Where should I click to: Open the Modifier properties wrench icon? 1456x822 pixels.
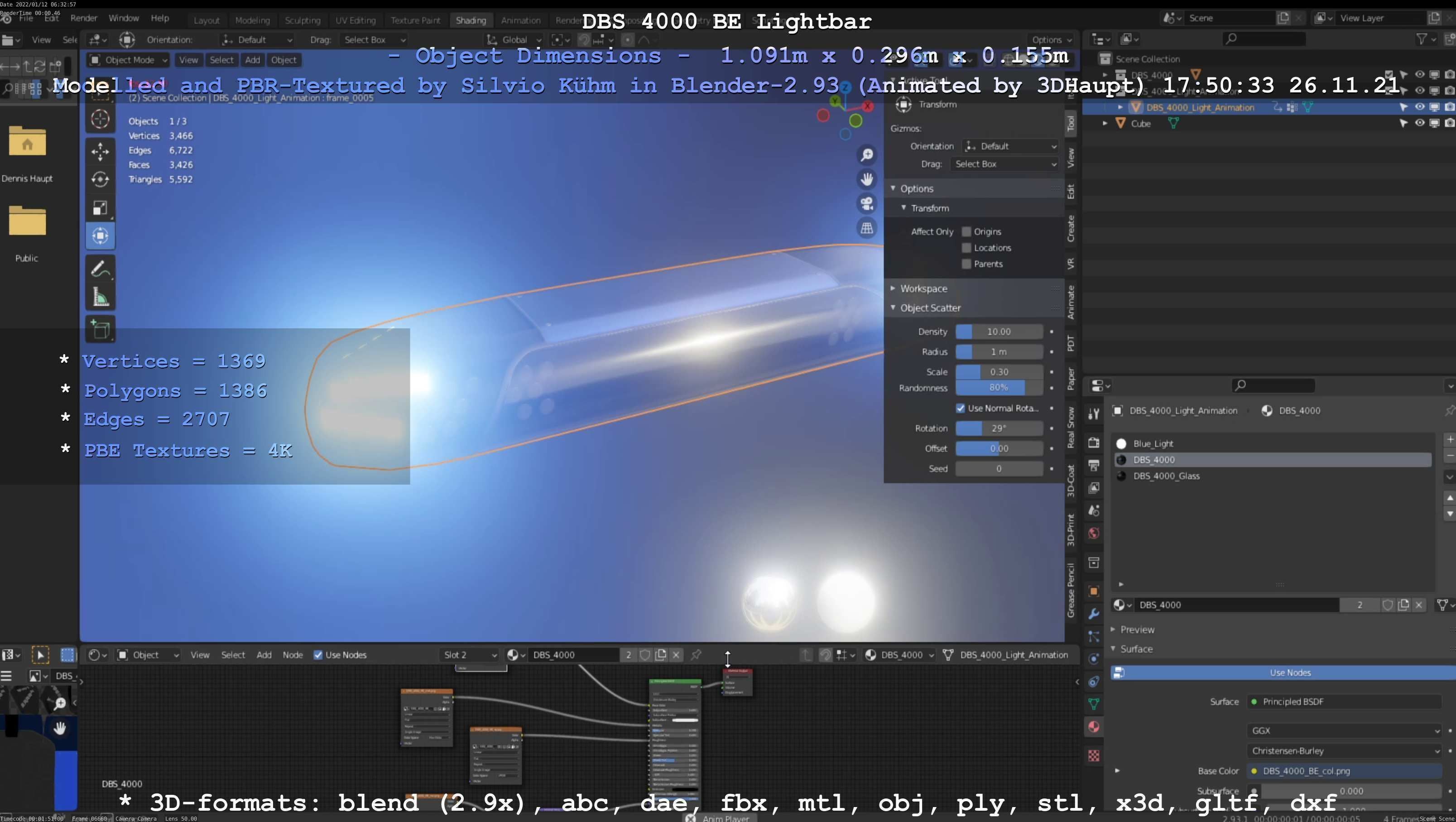1094,614
